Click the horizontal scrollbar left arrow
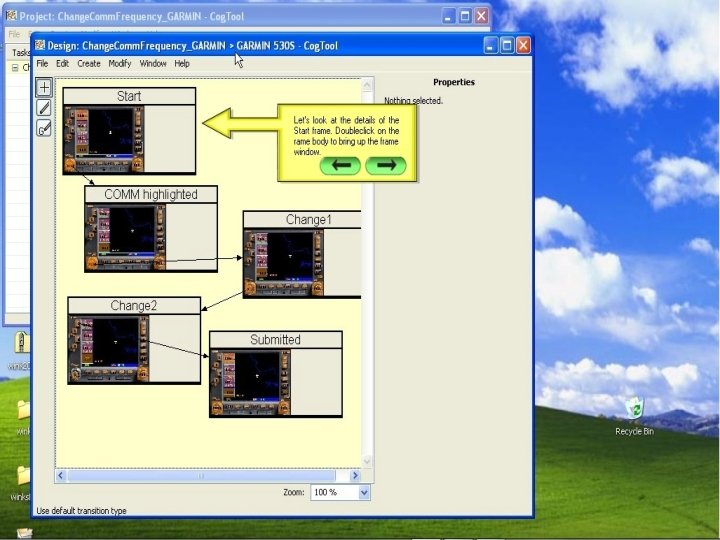The height and width of the screenshot is (540, 720). (61, 476)
